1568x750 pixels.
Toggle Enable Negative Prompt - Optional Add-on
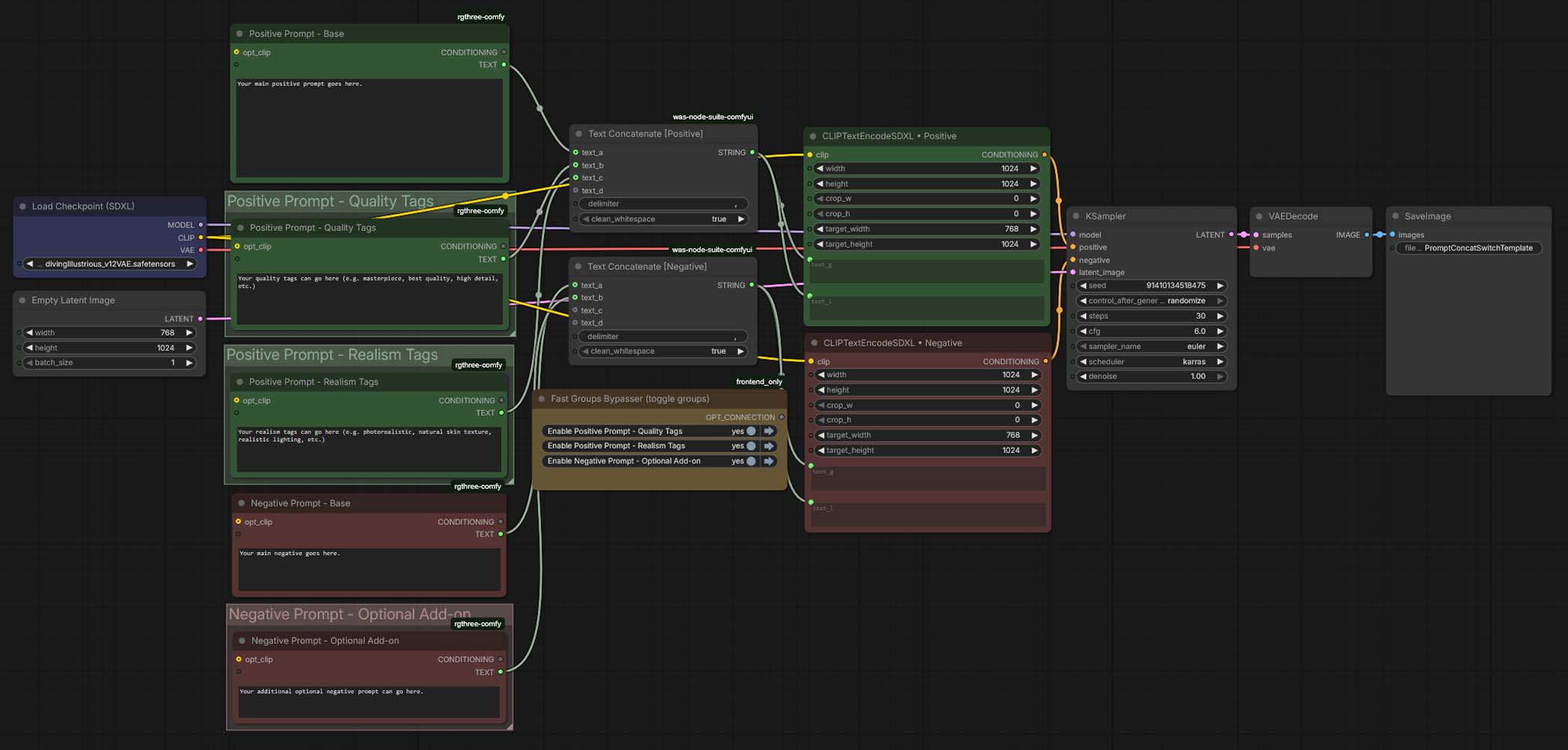coord(750,461)
